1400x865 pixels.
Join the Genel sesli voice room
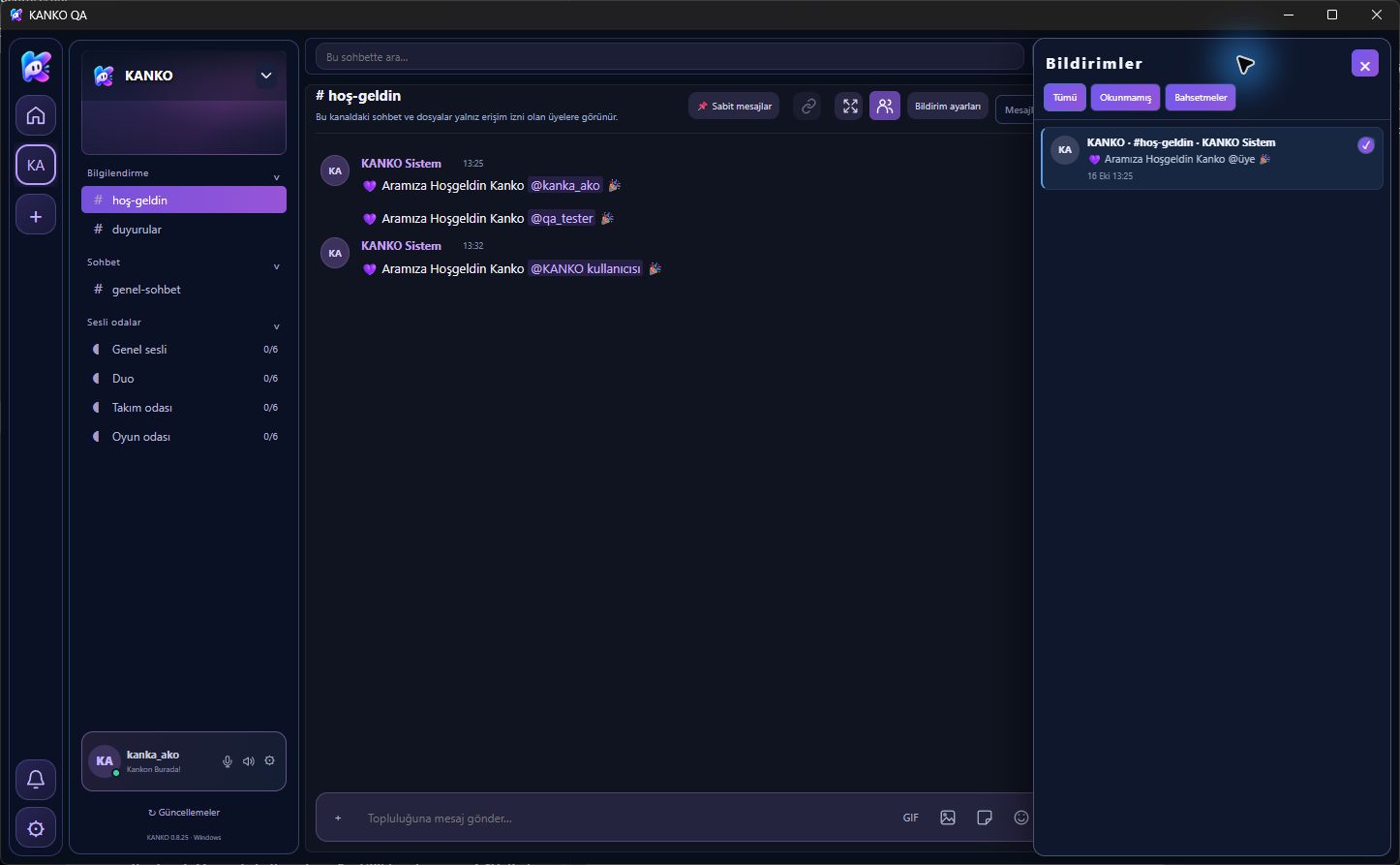[x=184, y=350]
